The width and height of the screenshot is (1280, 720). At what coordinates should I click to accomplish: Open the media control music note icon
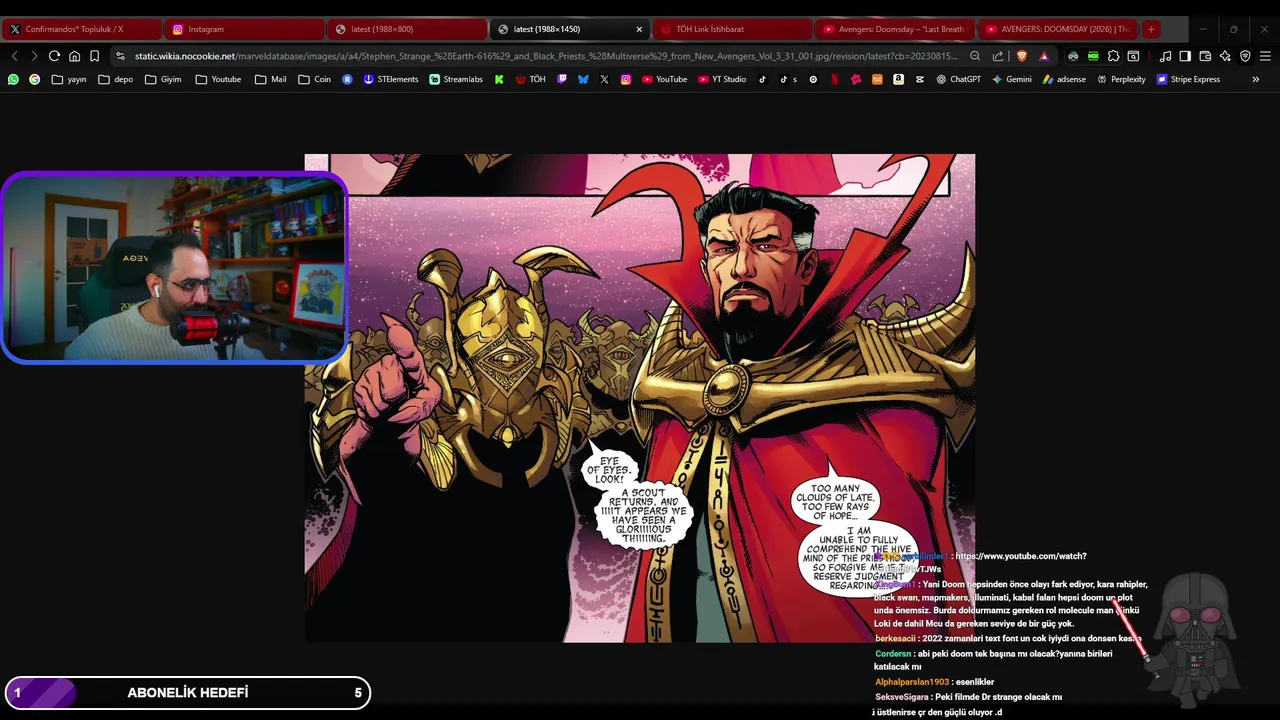click(x=1165, y=56)
